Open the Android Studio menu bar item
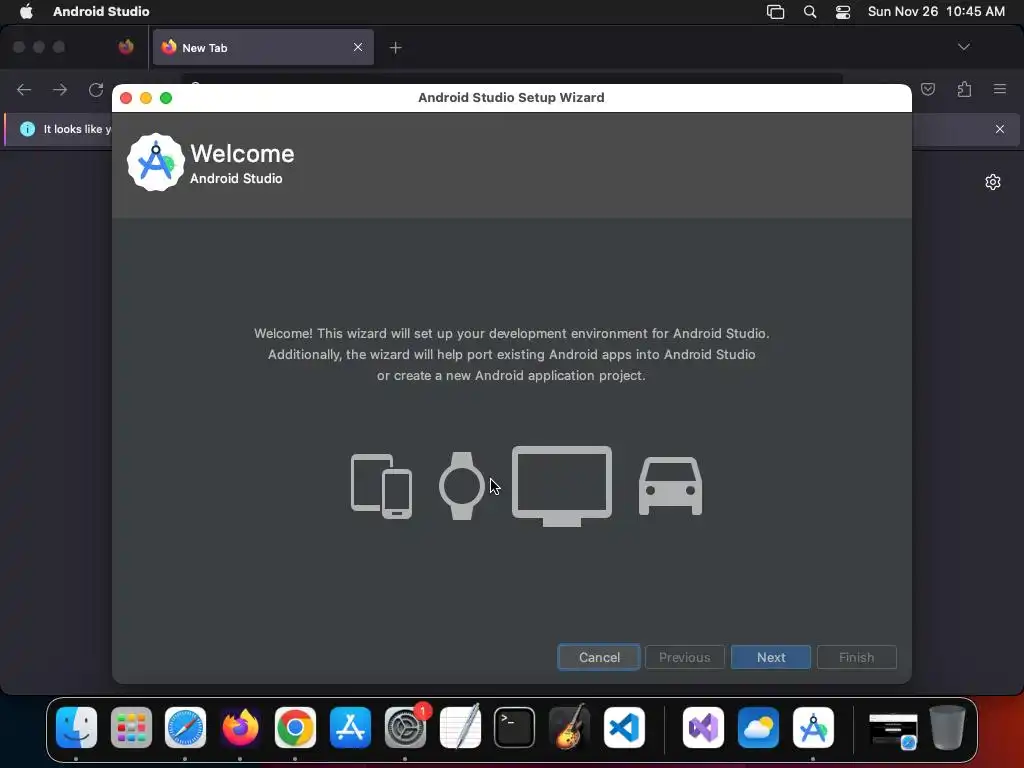This screenshot has width=1024, height=768. 101,11
